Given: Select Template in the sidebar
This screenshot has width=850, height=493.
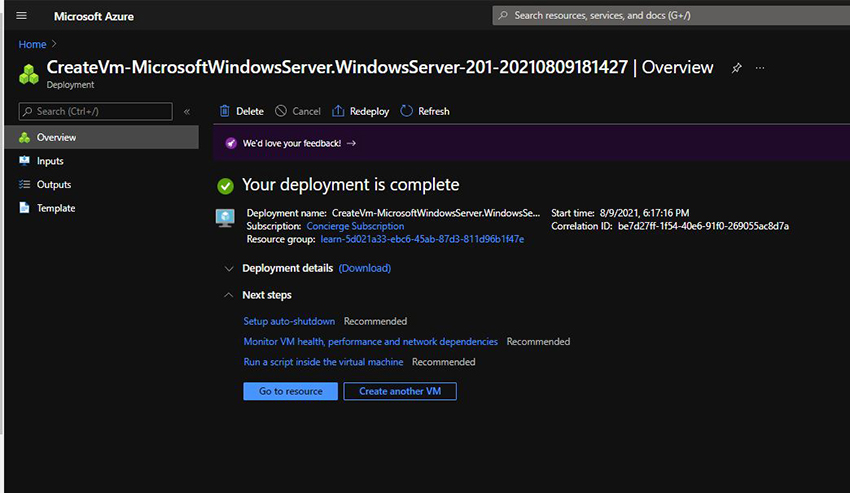Looking at the screenshot, I should tap(56, 208).
